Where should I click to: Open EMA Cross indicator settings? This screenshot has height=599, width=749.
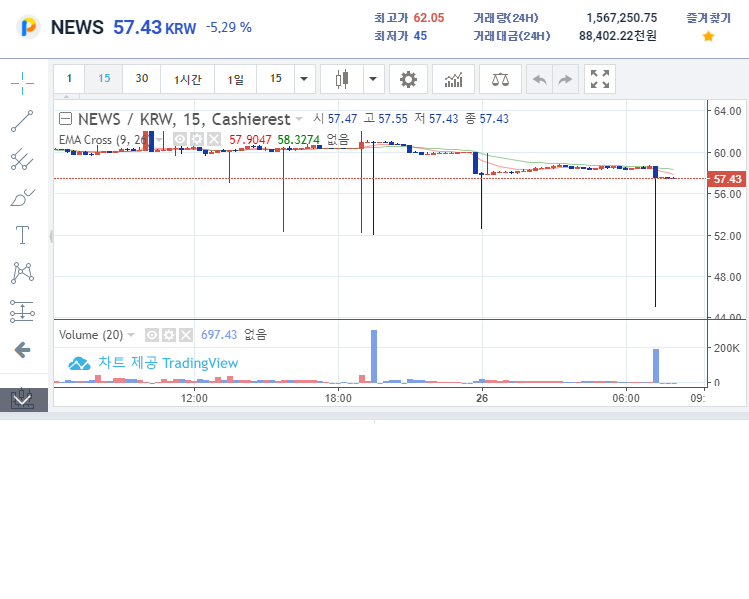tap(197, 139)
